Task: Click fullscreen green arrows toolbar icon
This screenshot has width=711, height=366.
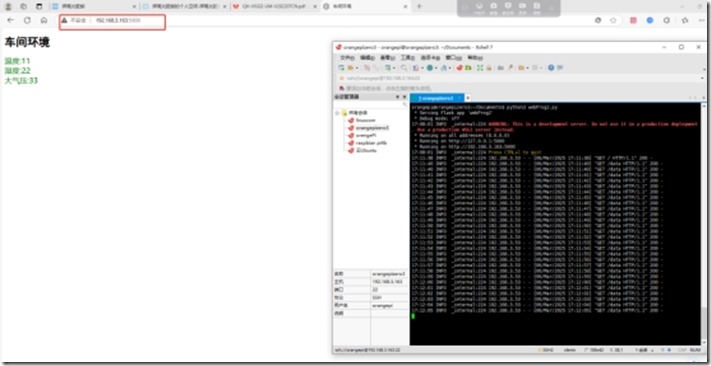Action: [x=480, y=68]
